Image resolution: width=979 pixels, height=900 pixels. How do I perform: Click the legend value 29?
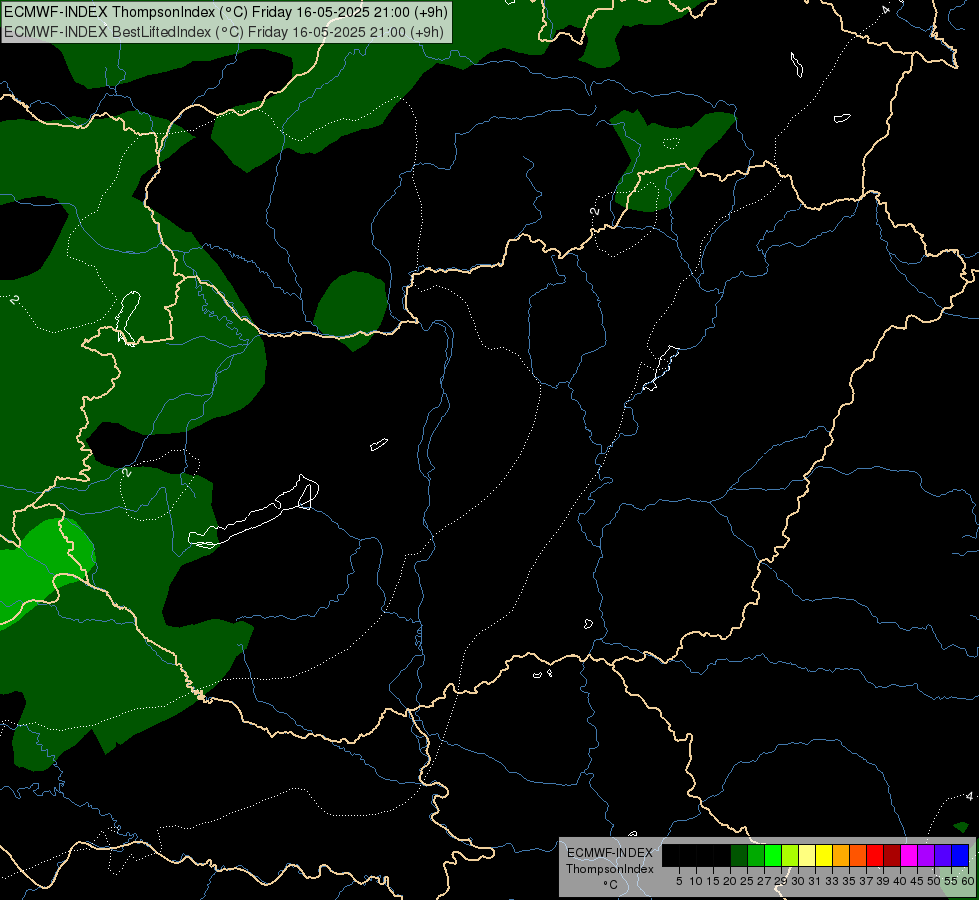click(781, 881)
